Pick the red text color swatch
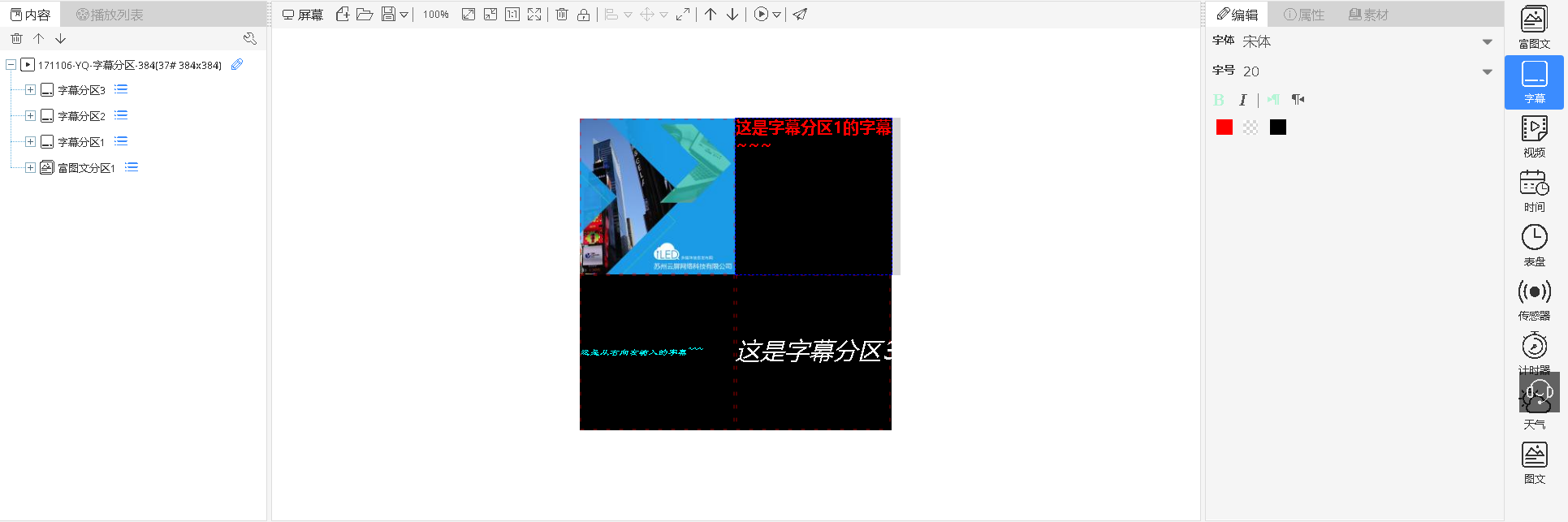Screen dimensions: 1568x522 [x=1225, y=127]
